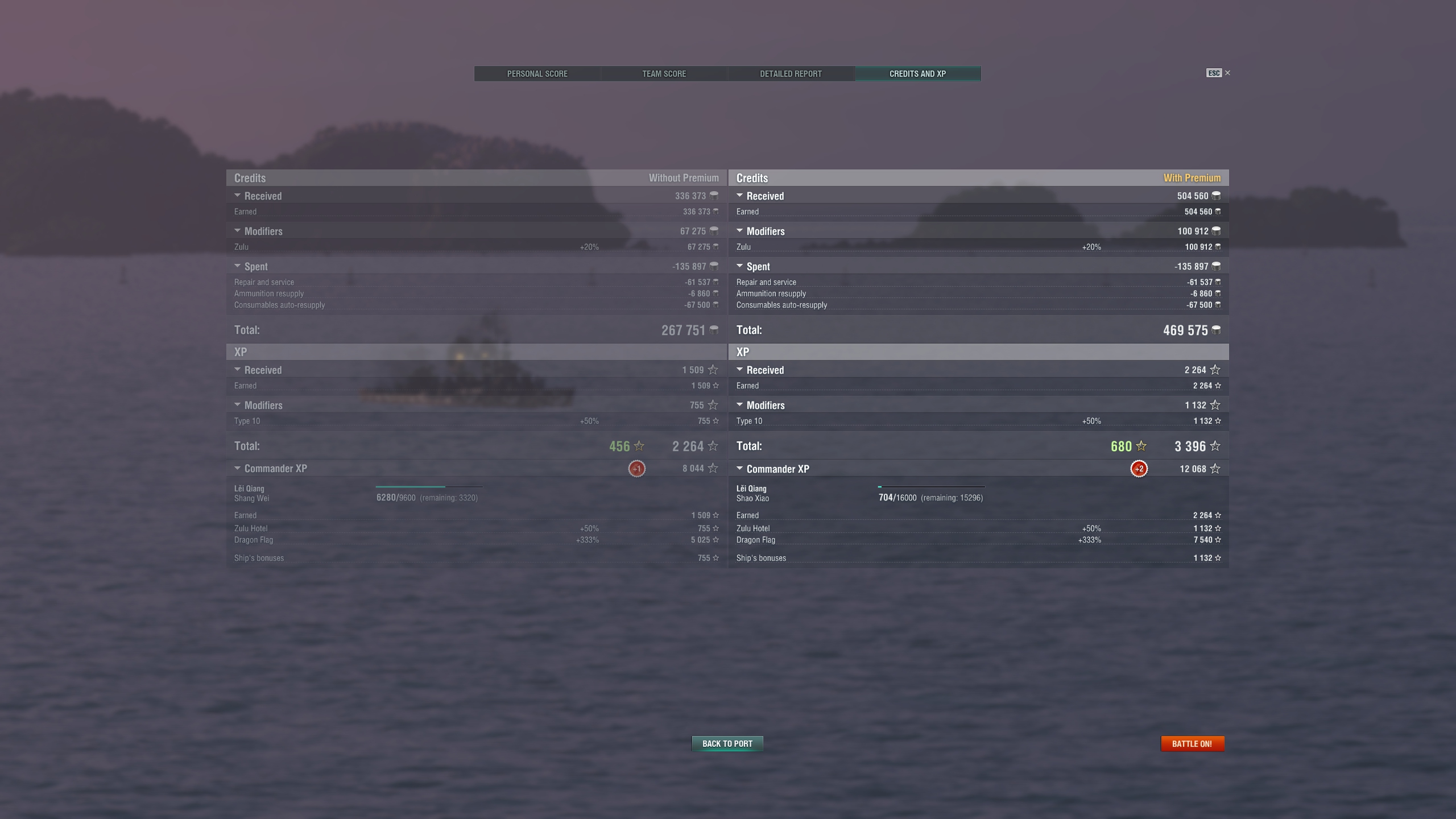Collapse the With Premium credits Modifiers section
Screen dimensions: 1456x819
coord(740,231)
